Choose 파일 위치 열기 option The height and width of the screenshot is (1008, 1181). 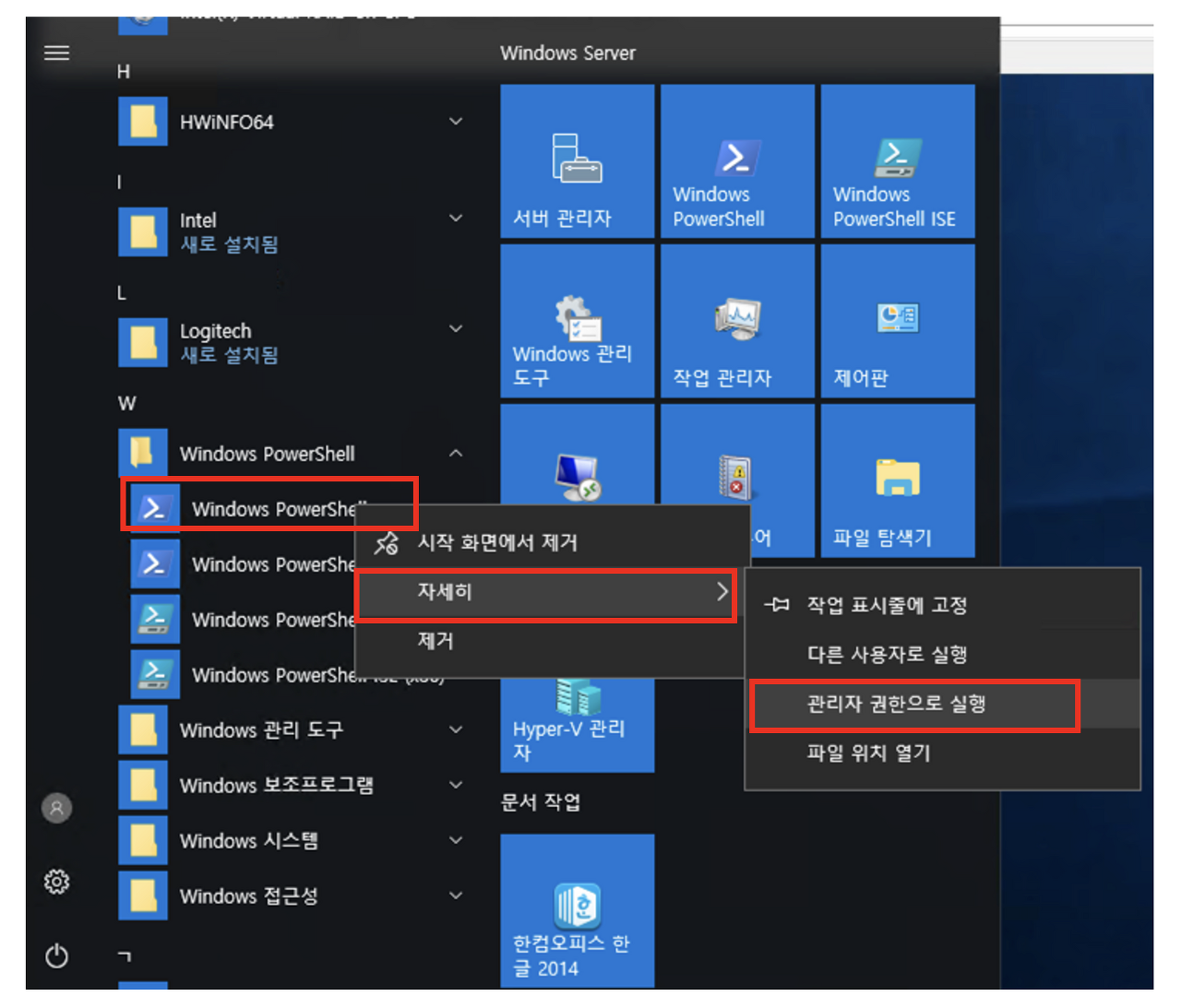tap(943, 753)
